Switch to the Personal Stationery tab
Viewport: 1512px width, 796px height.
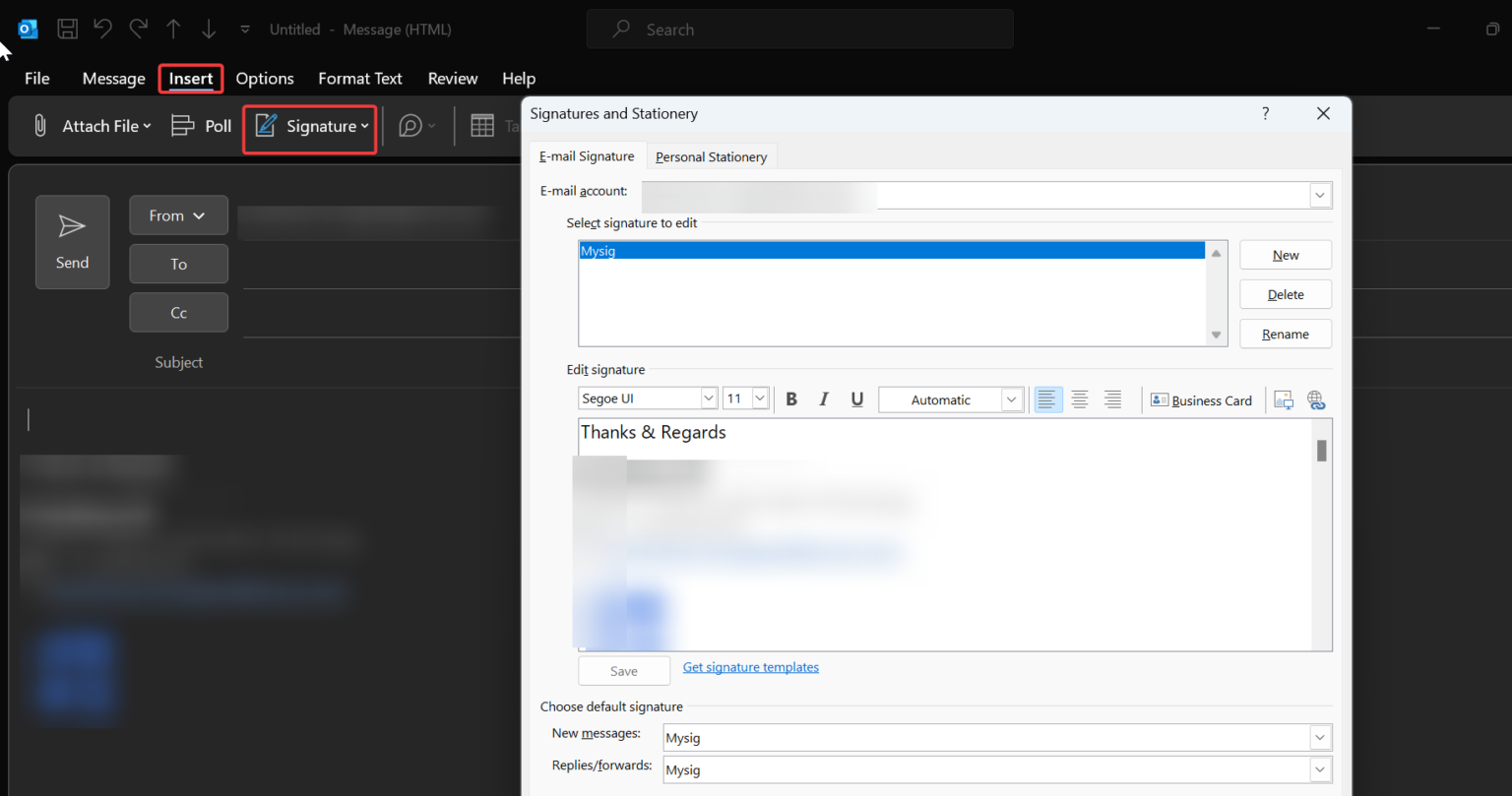point(711,155)
